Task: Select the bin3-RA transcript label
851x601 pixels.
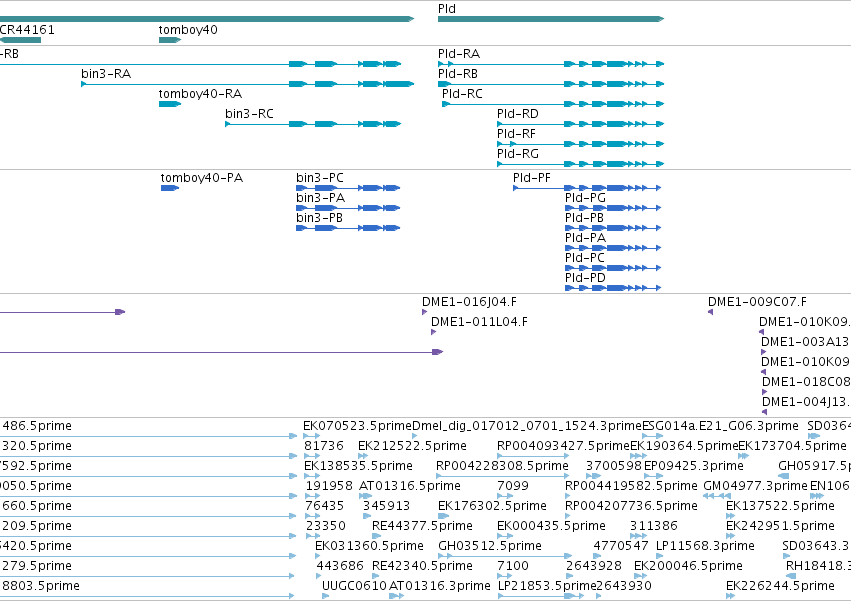Action: (106, 74)
